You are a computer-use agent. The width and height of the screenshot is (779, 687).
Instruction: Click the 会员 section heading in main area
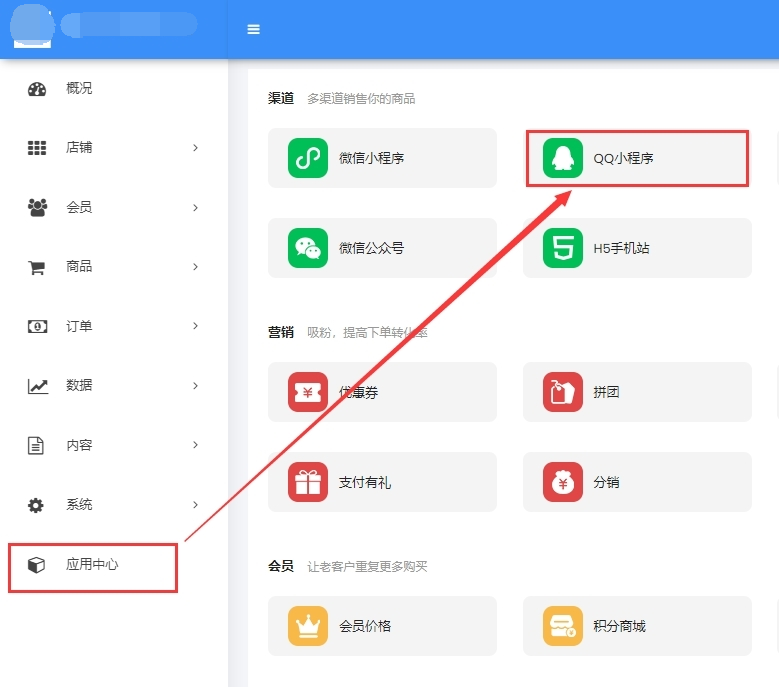click(281, 566)
